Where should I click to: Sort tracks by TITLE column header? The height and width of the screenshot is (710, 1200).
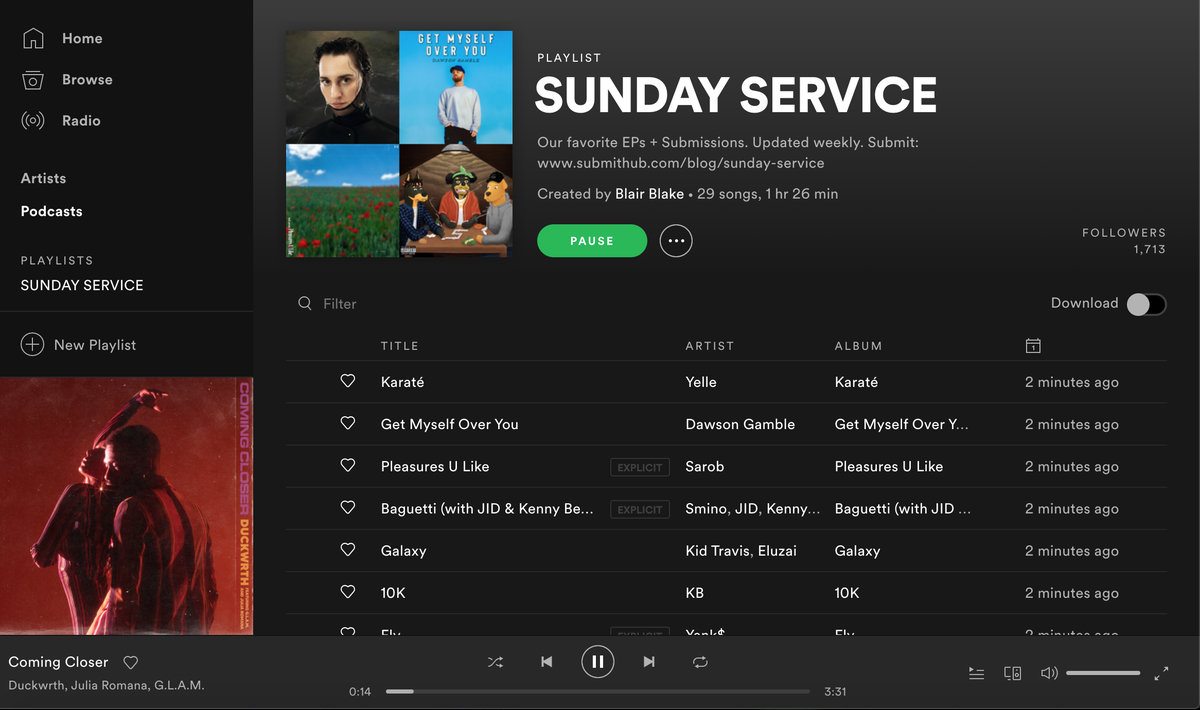tap(399, 345)
